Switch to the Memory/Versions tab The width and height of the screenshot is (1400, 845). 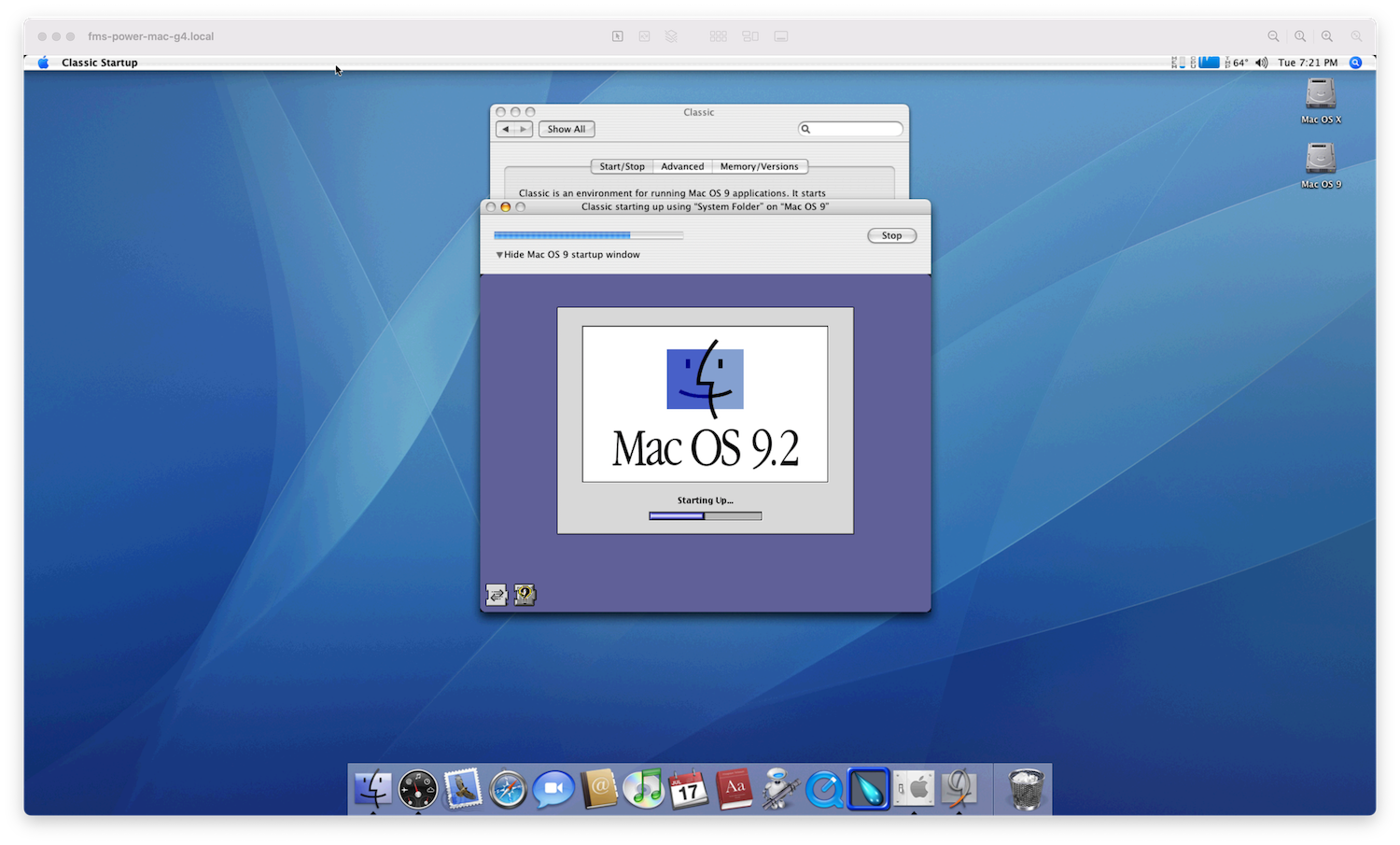click(759, 166)
